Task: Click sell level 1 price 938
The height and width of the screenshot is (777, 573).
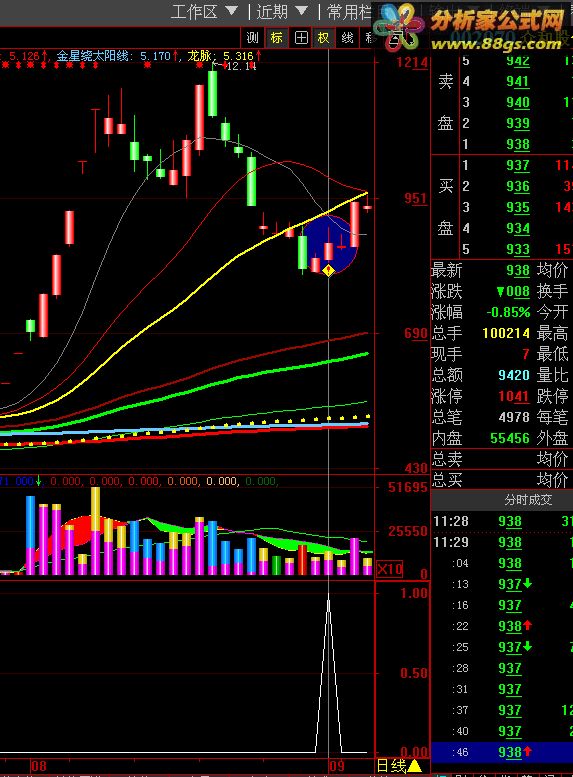Action: point(517,144)
